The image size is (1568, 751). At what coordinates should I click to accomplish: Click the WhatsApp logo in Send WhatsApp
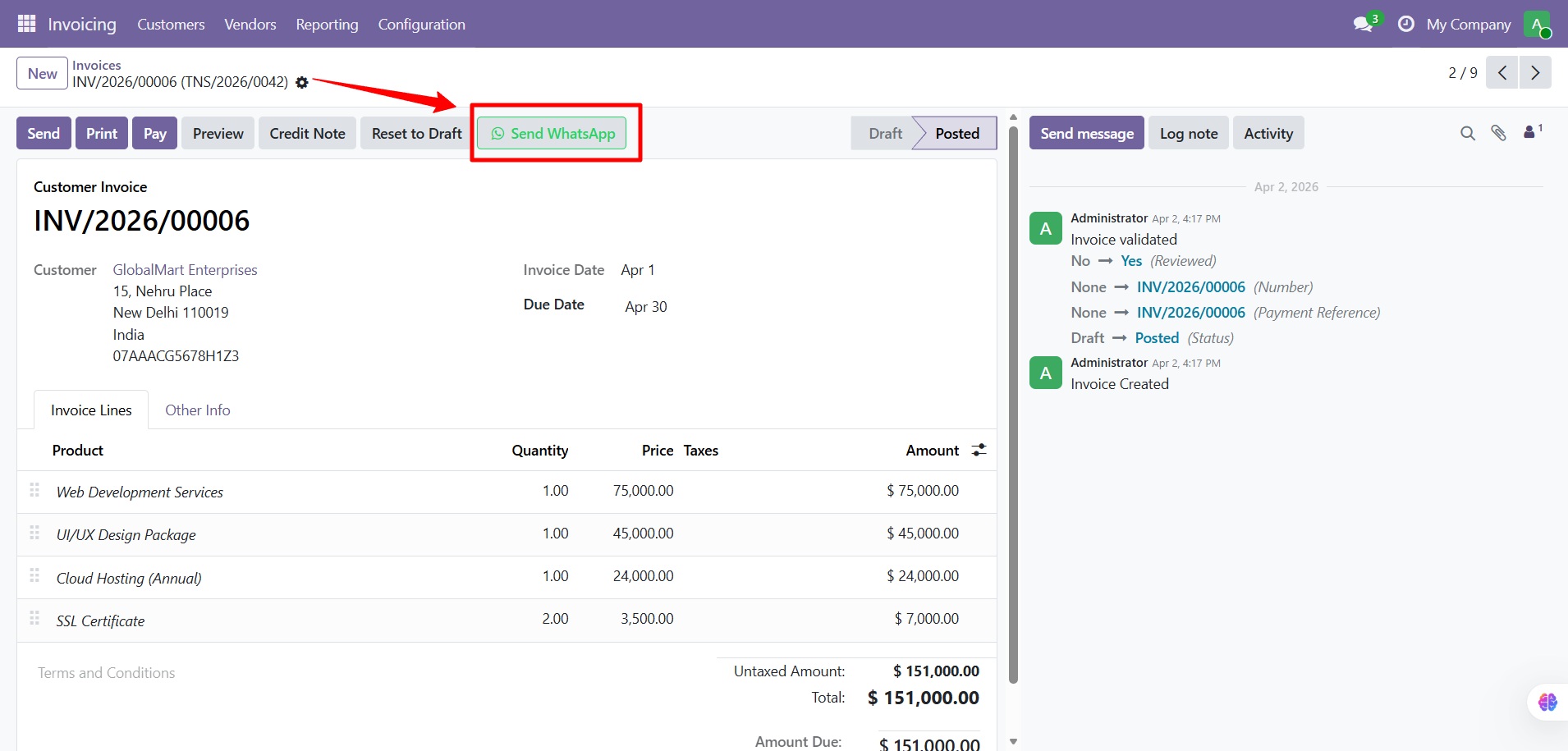click(498, 133)
